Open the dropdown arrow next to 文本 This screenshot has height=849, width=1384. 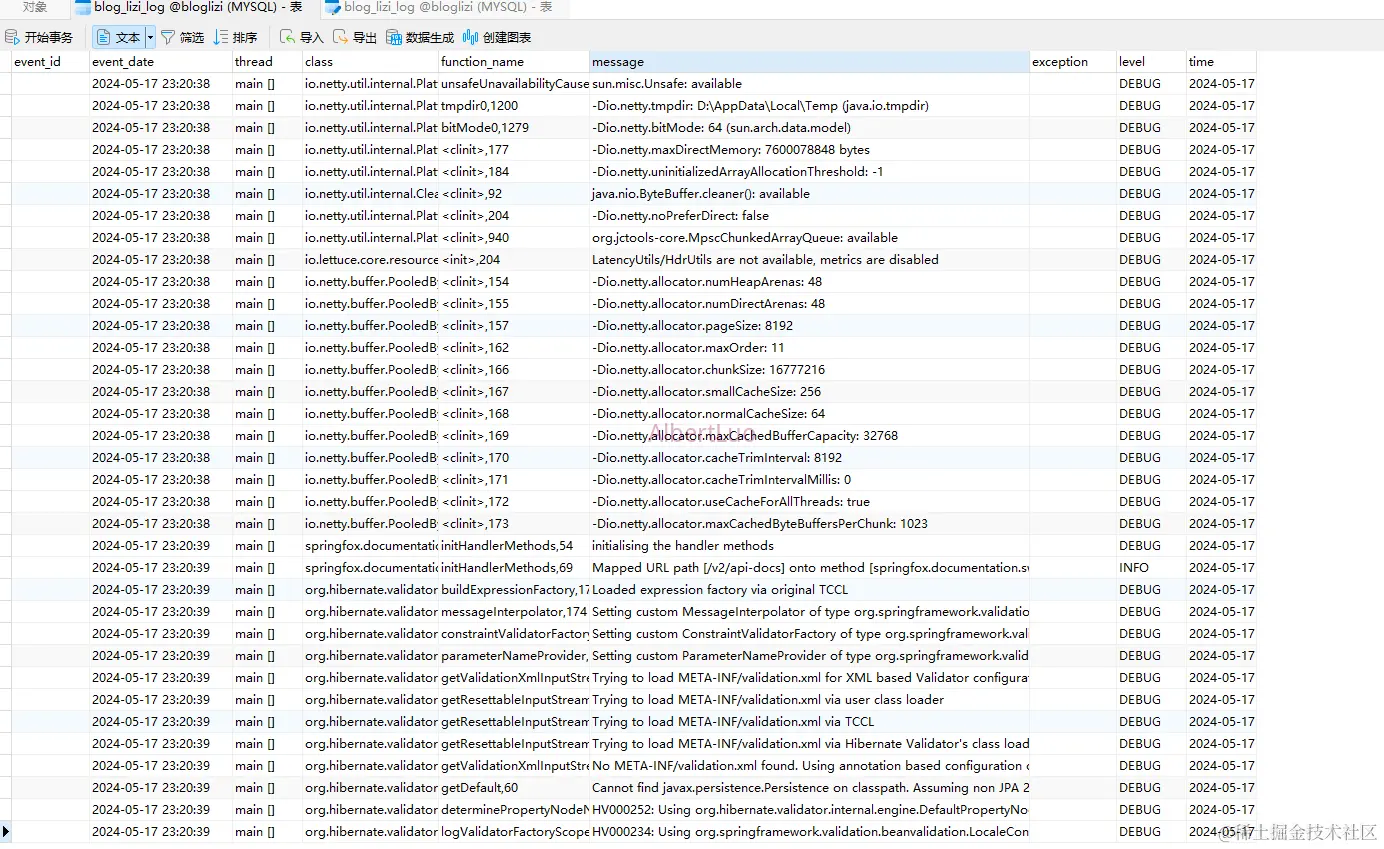[151, 37]
